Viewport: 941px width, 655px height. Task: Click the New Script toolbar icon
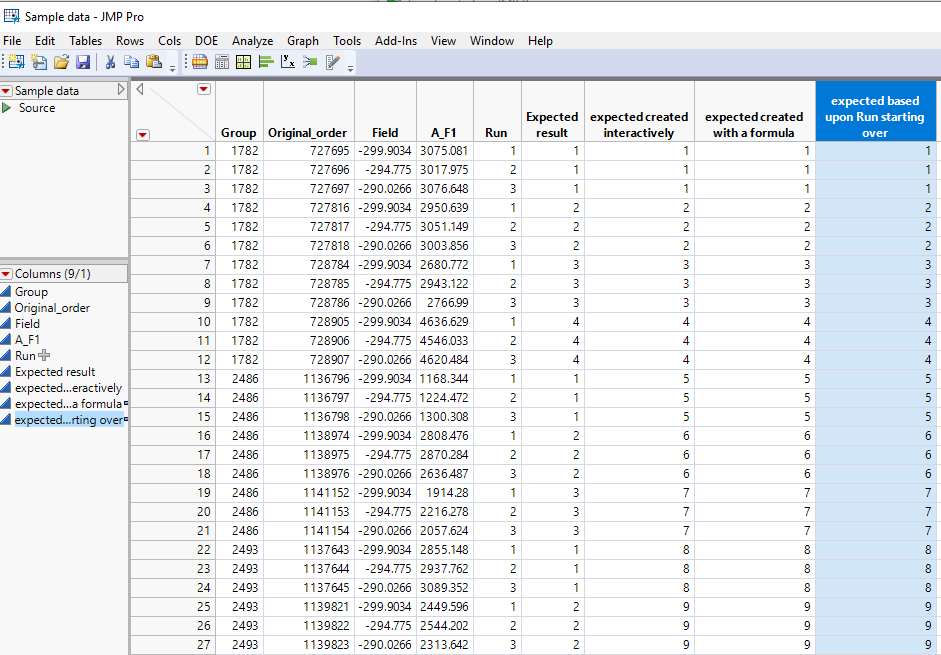(39, 62)
